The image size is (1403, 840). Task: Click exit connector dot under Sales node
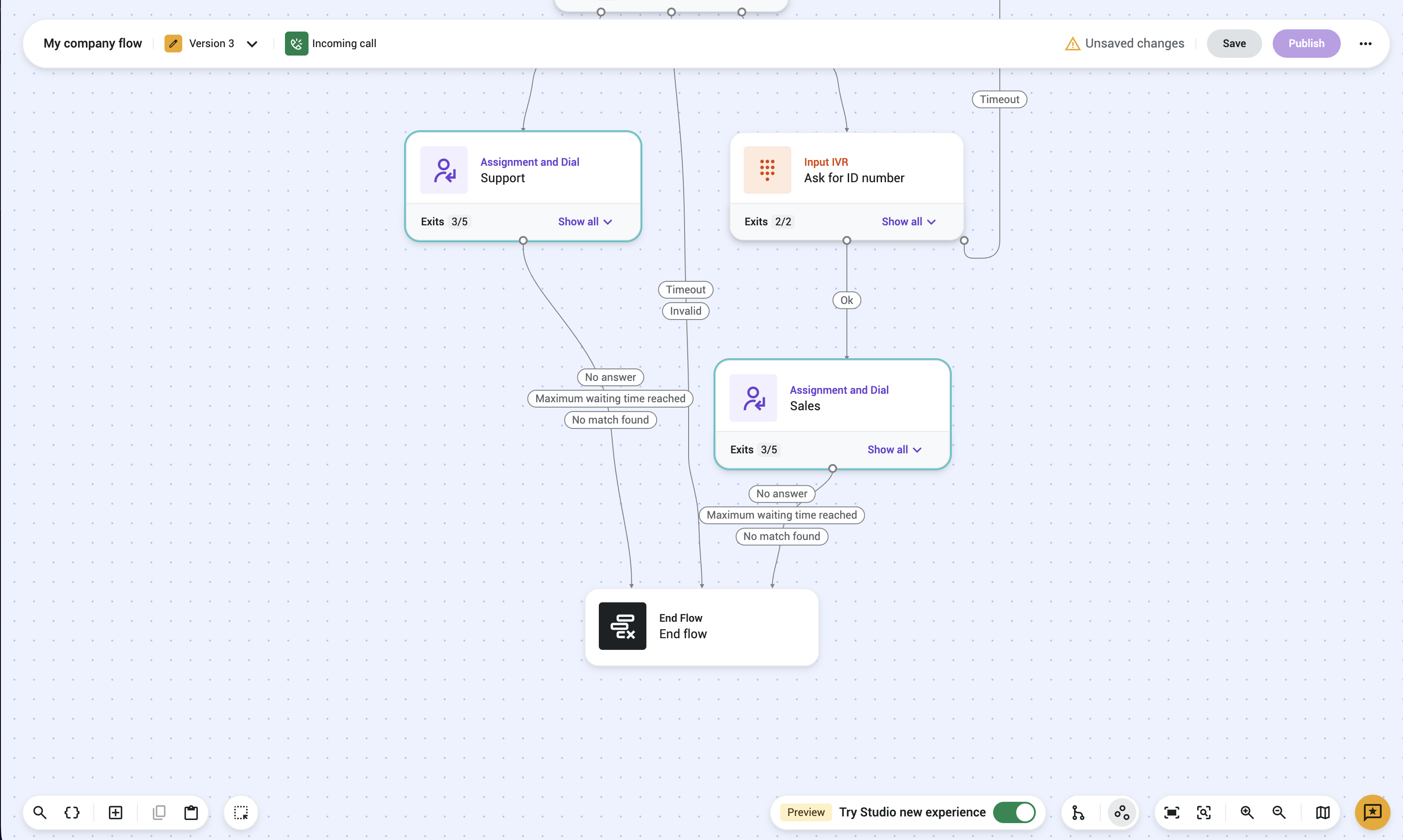click(832, 469)
